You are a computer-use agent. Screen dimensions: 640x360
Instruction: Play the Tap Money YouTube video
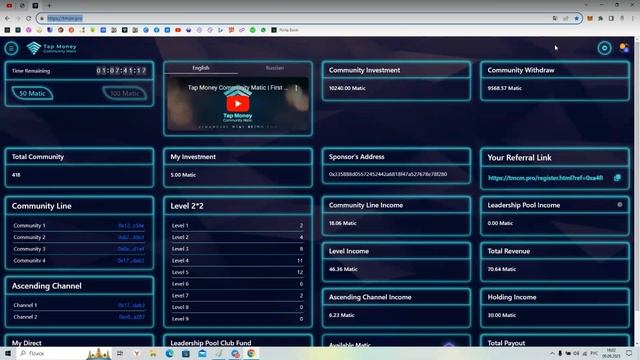(x=238, y=104)
